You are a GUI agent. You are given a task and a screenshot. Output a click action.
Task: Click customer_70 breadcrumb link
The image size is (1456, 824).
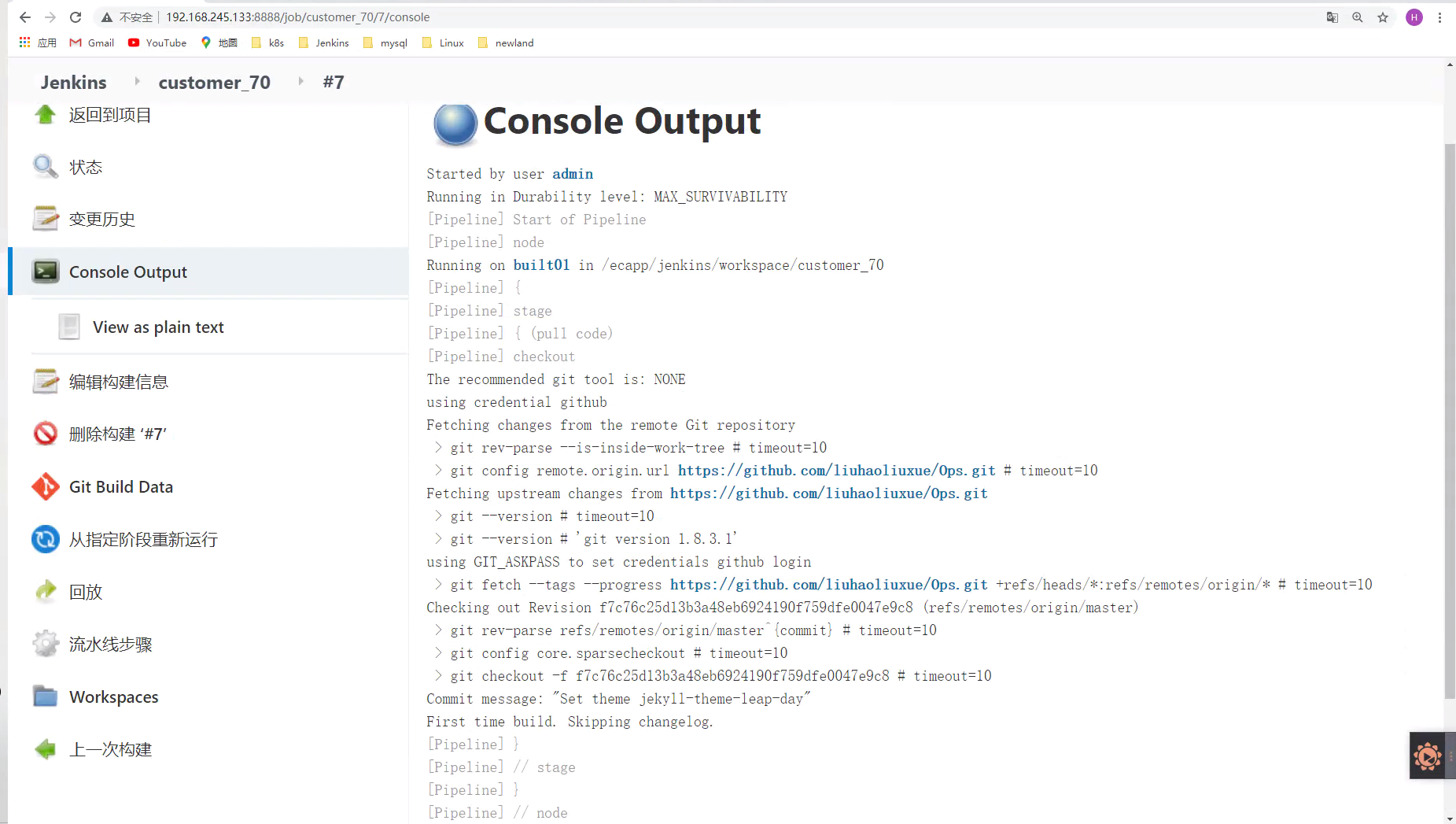pos(214,82)
